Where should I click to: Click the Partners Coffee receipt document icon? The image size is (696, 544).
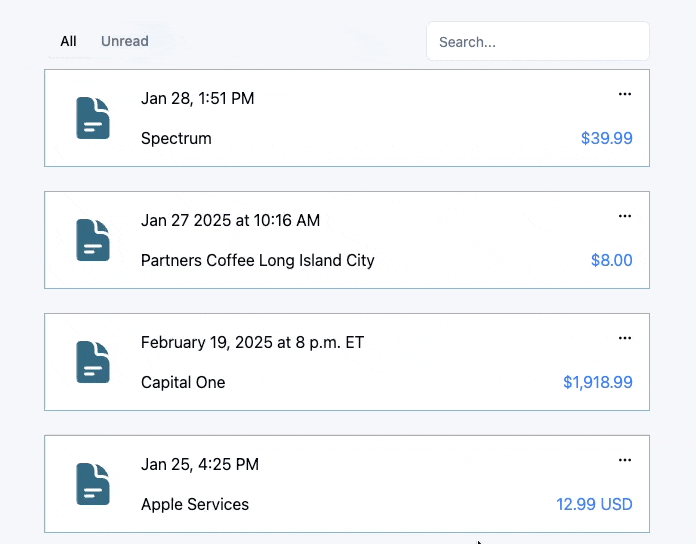pyautogui.click(x=93, y=240)
